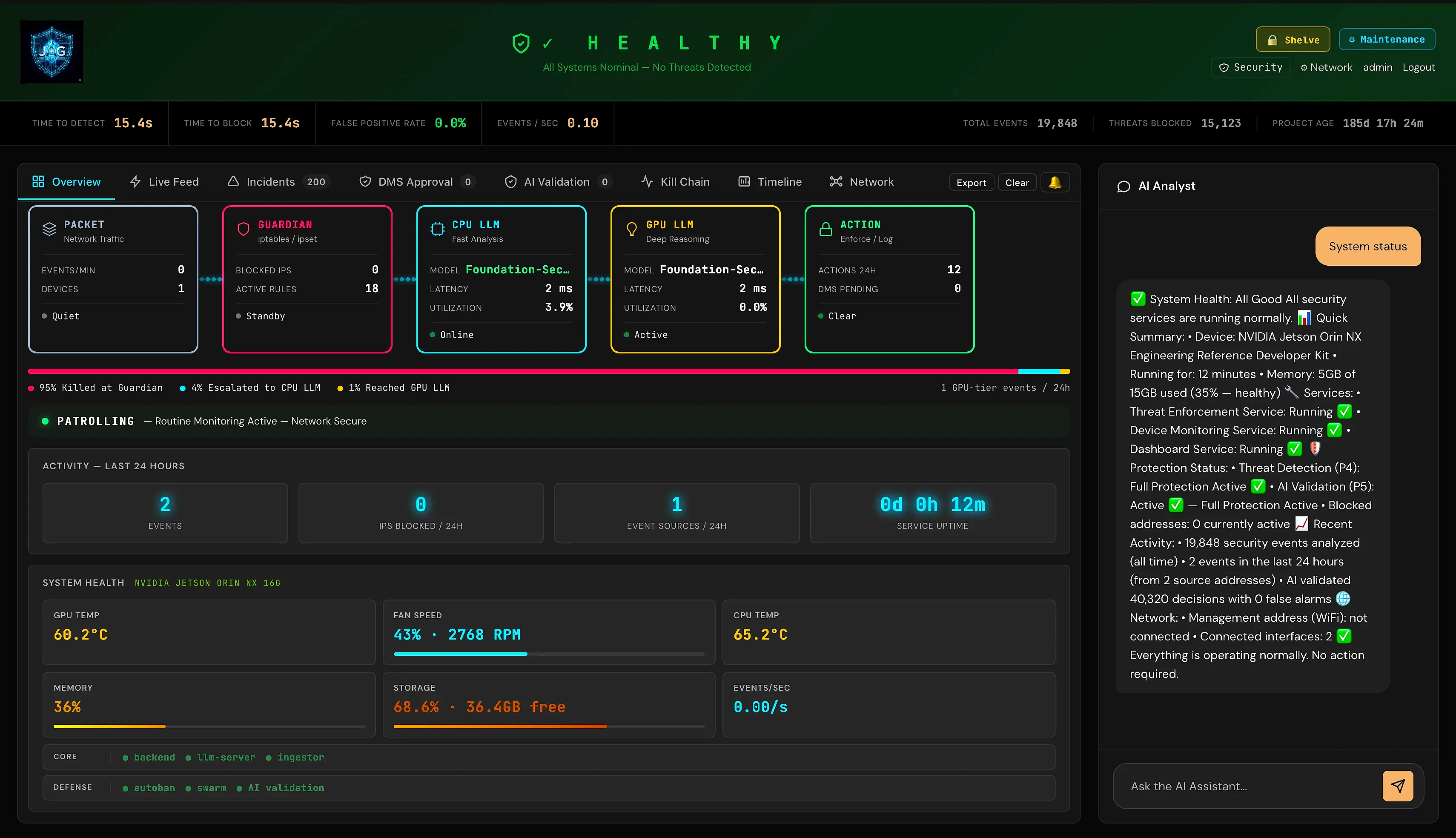The width and height of the screenshot is (1456, 838).
Task: Click the admin user link
Action: pyautogui.click(x=1377, y=67)
